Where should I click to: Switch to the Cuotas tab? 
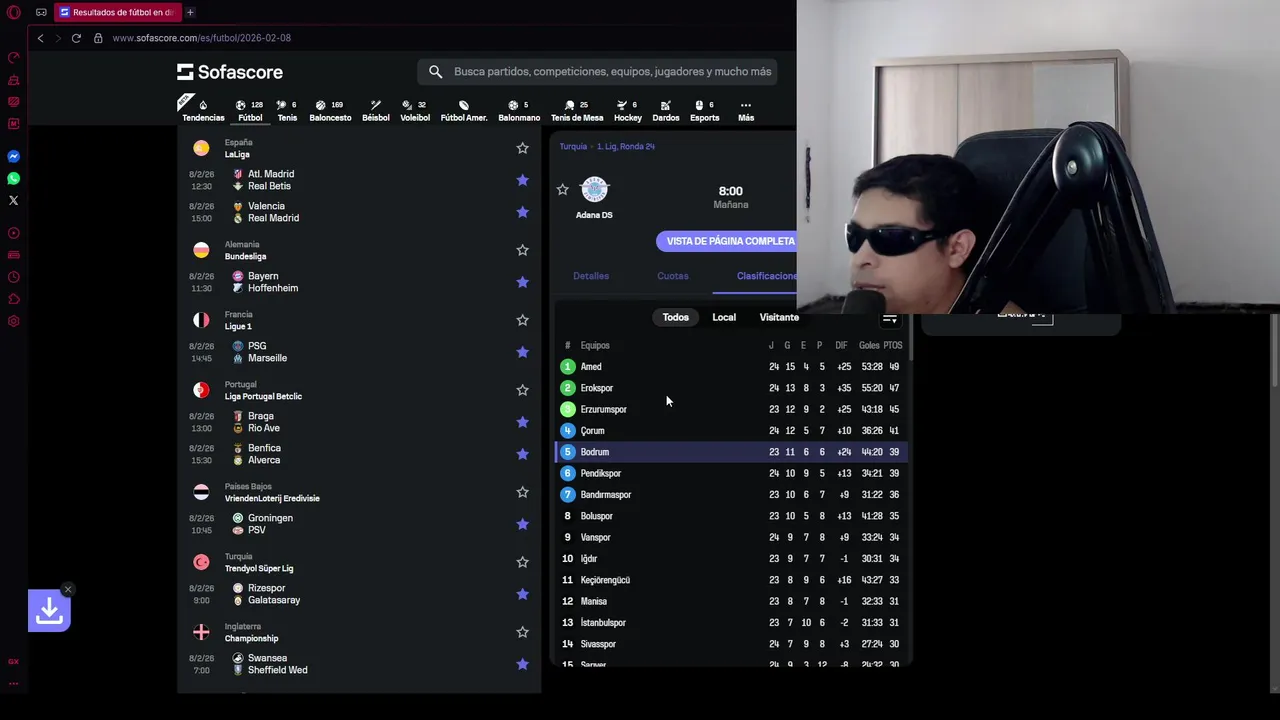click(x=673, y=276)
